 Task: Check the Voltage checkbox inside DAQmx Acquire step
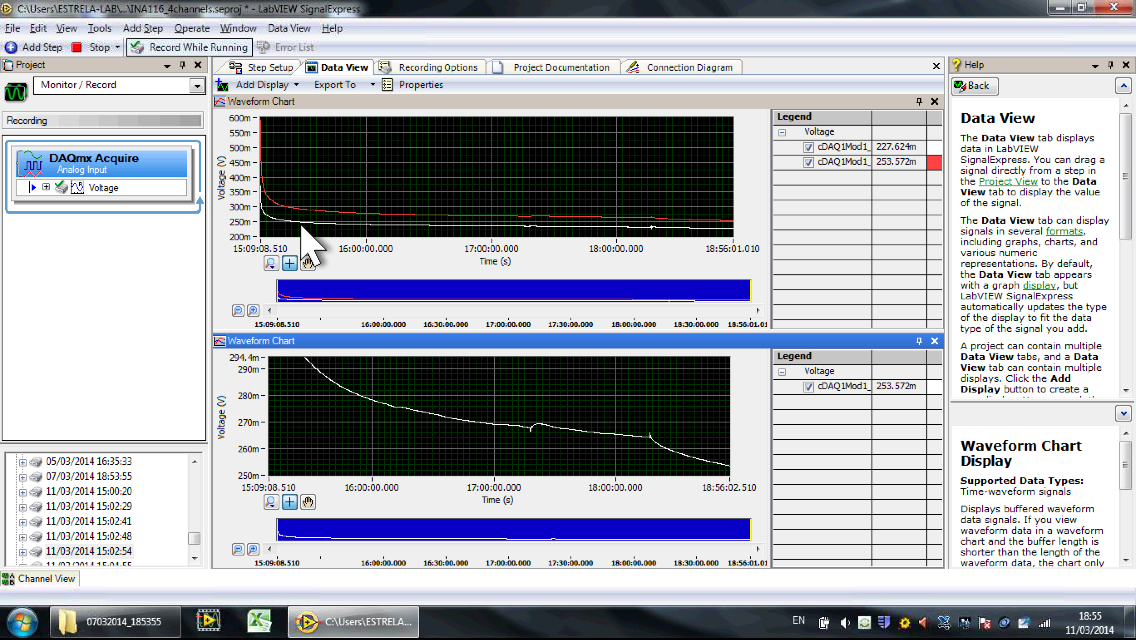tap(61, 187)
